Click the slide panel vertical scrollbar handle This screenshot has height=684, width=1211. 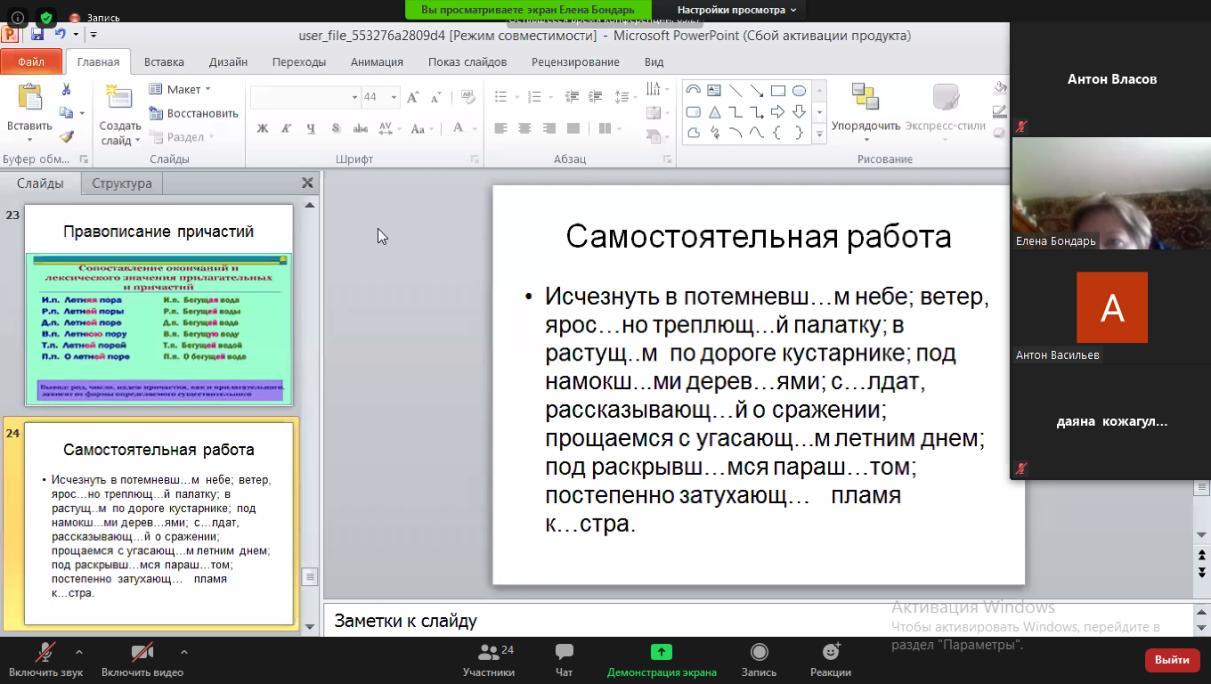point(310,577)
